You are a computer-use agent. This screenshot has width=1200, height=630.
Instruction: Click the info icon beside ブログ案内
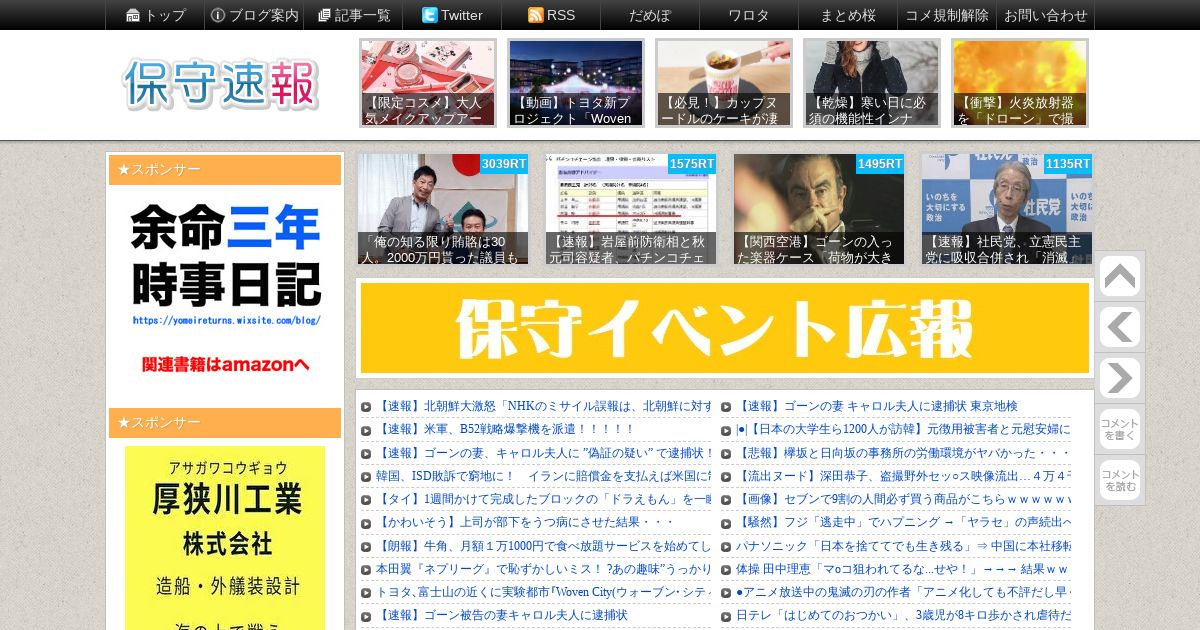218,15
